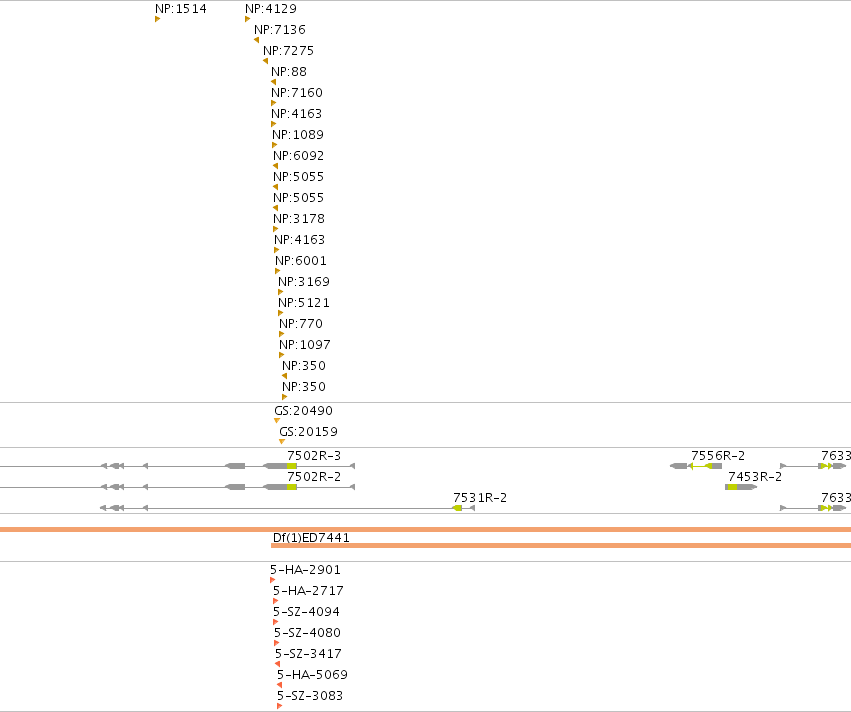
Task: Select the red marker beneath 5-HA-2717
Action: [276, 601]
